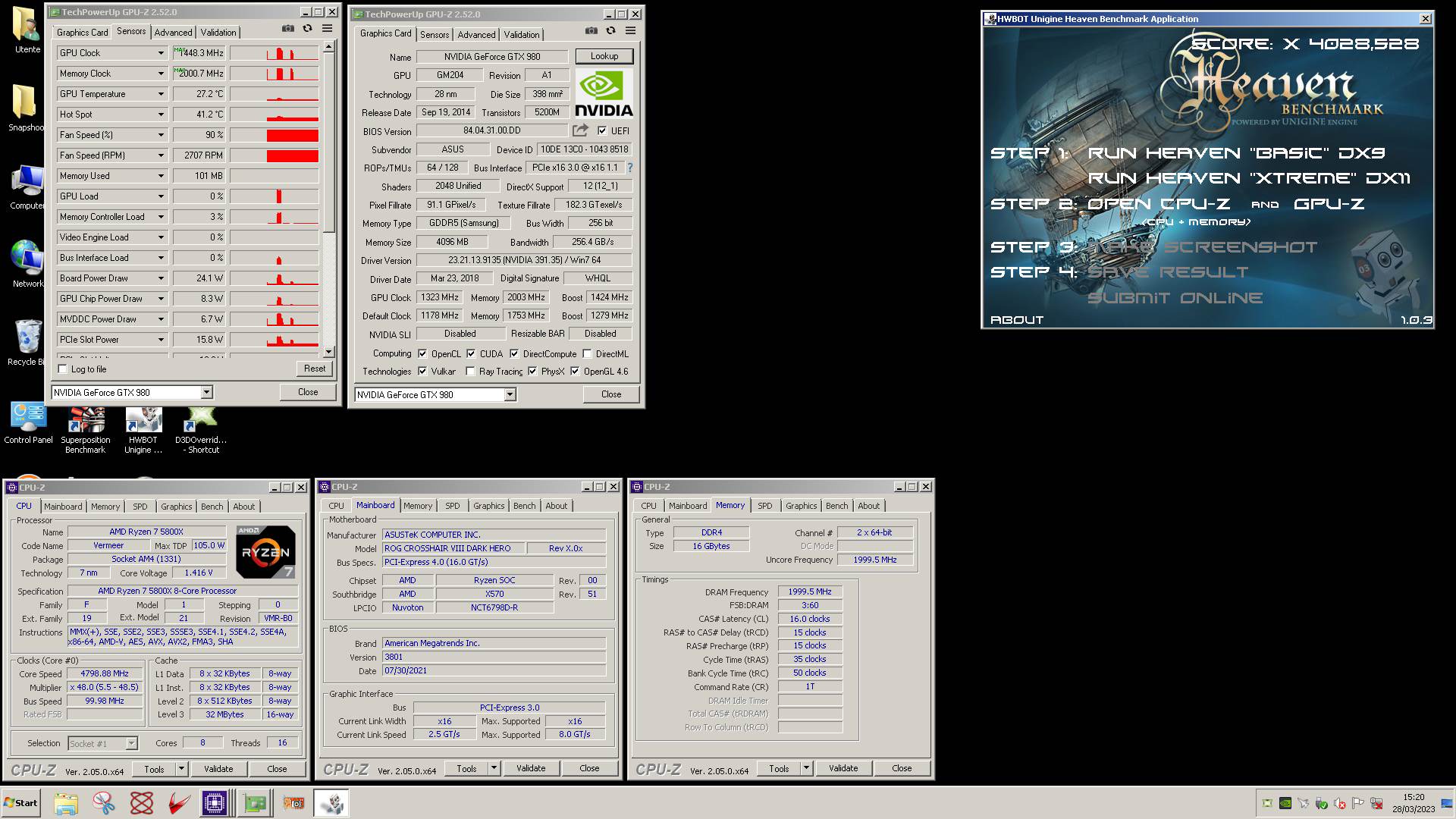Open GPU selector dropdown in Graphics Card window

click(510, 394)
